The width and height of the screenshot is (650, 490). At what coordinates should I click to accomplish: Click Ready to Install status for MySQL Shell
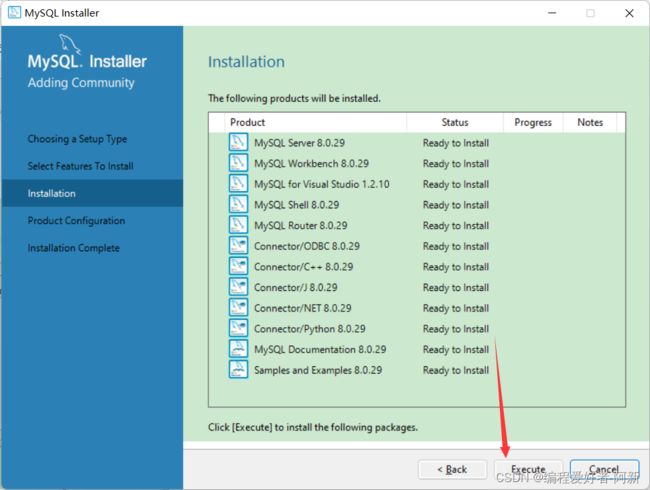pos(456,205)
